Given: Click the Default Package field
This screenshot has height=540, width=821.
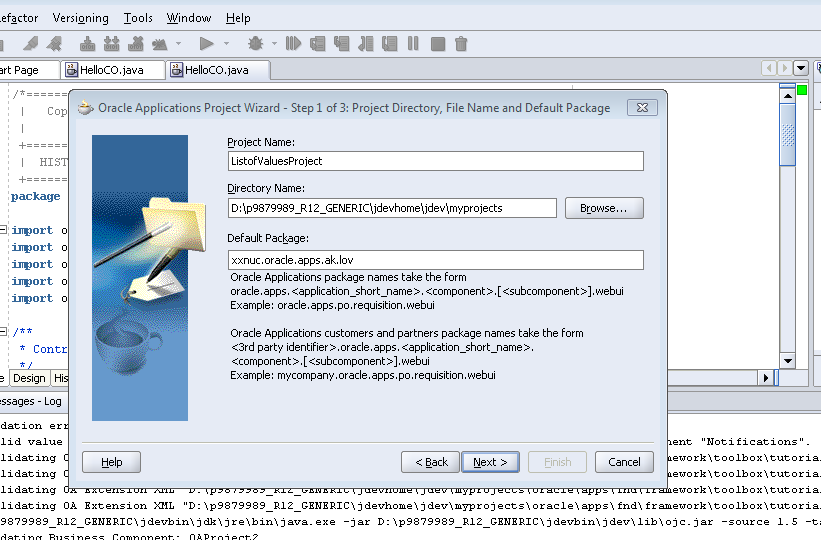Looking at the screenshot, I should click(436, 260).
